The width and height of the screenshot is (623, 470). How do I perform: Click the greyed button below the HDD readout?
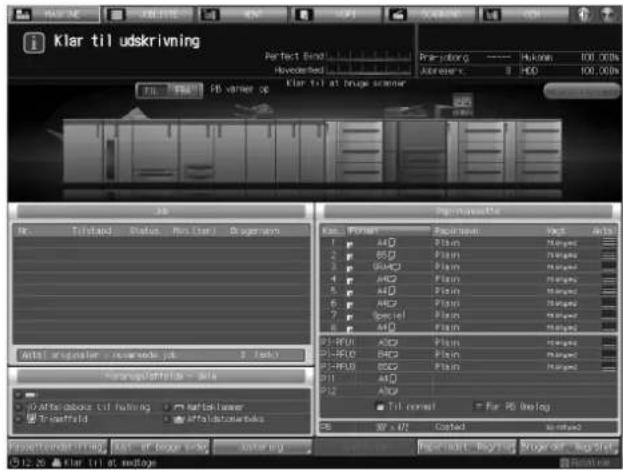581,91
